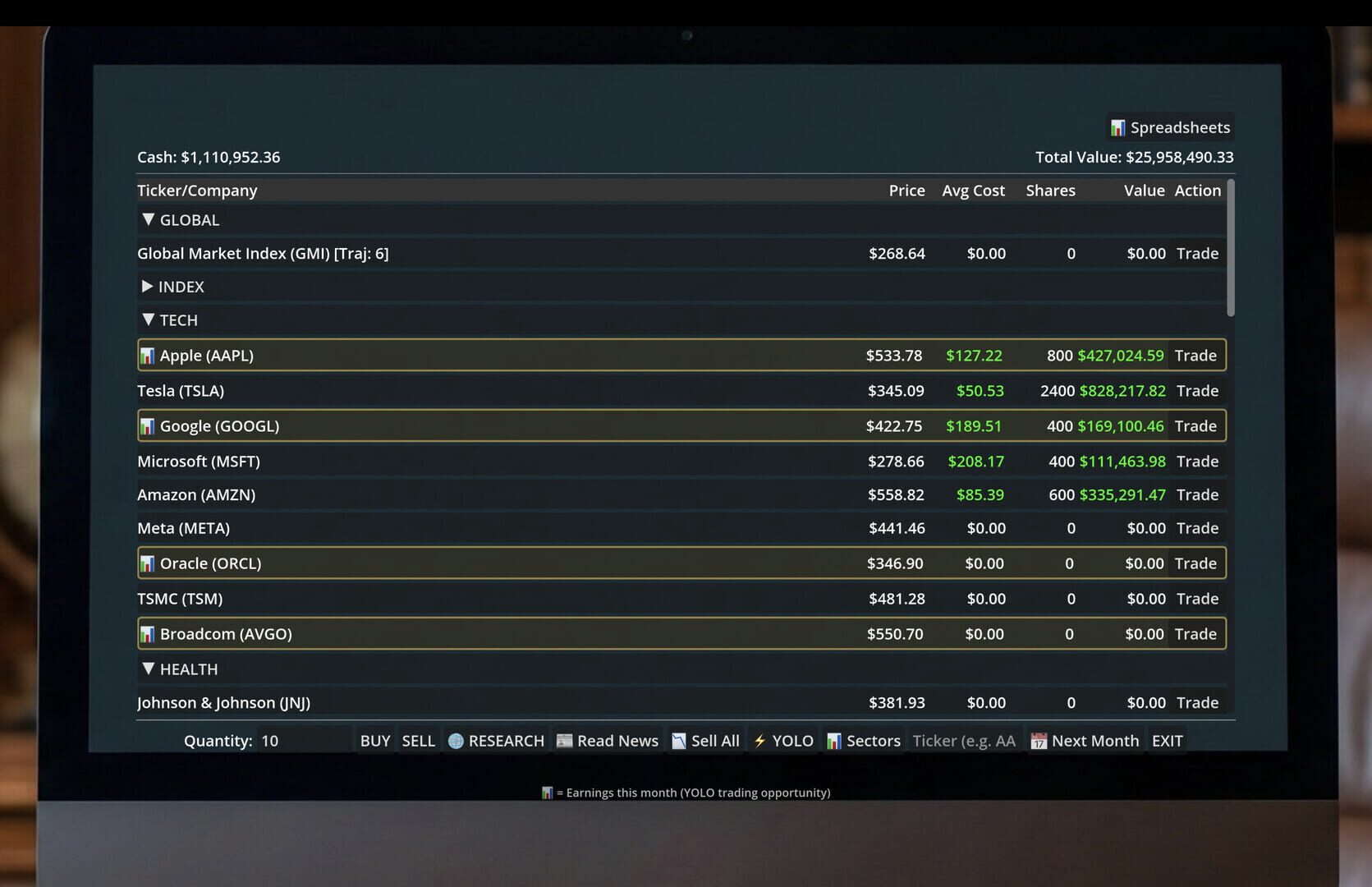1372x887 pixels.
Task: Open Spreadsheets via the chart icon
Action: coord(1117,127)
